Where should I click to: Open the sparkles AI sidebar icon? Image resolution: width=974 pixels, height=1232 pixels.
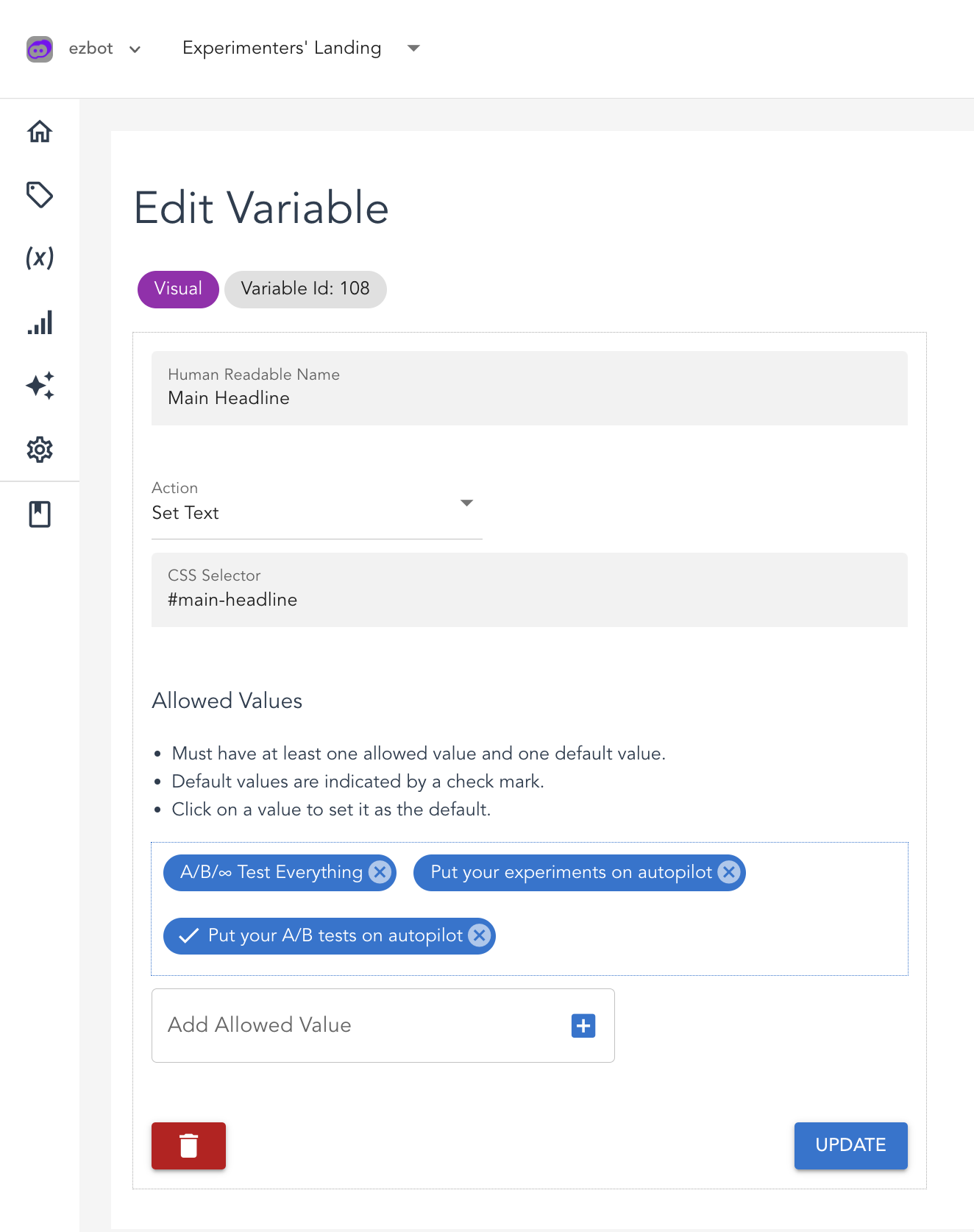(x=40, y=386)
